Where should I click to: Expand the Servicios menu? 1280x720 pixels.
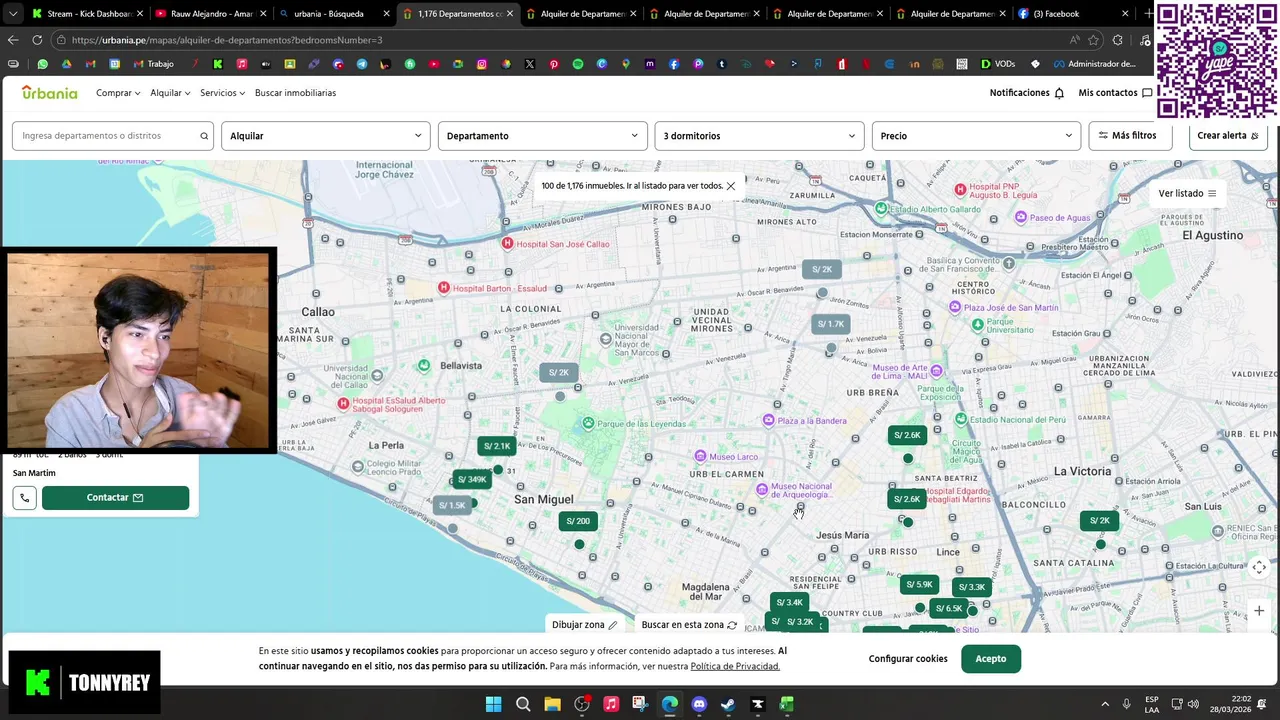point(222,93)
